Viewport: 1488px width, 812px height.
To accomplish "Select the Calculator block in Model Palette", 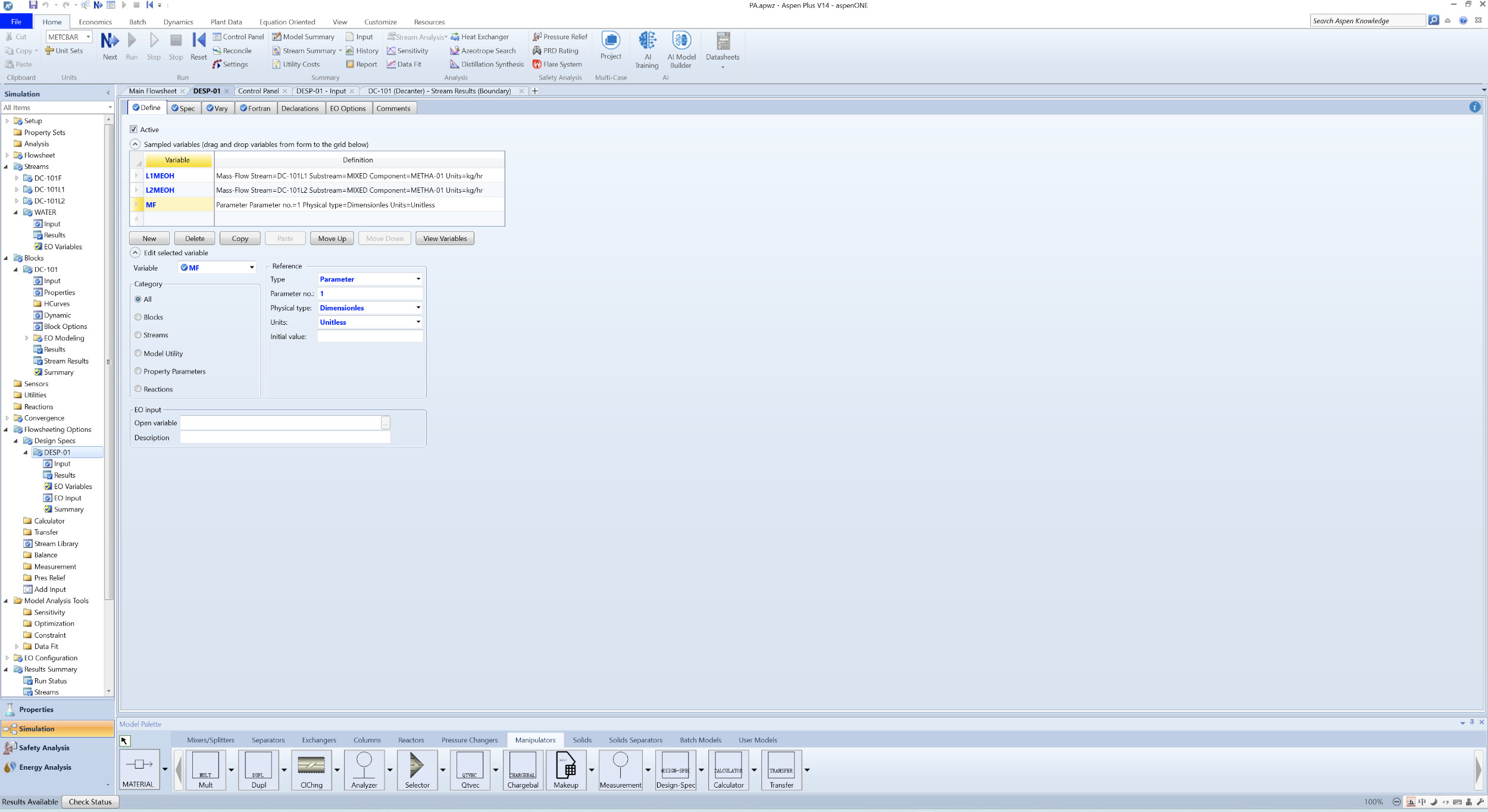I will 729,769.
